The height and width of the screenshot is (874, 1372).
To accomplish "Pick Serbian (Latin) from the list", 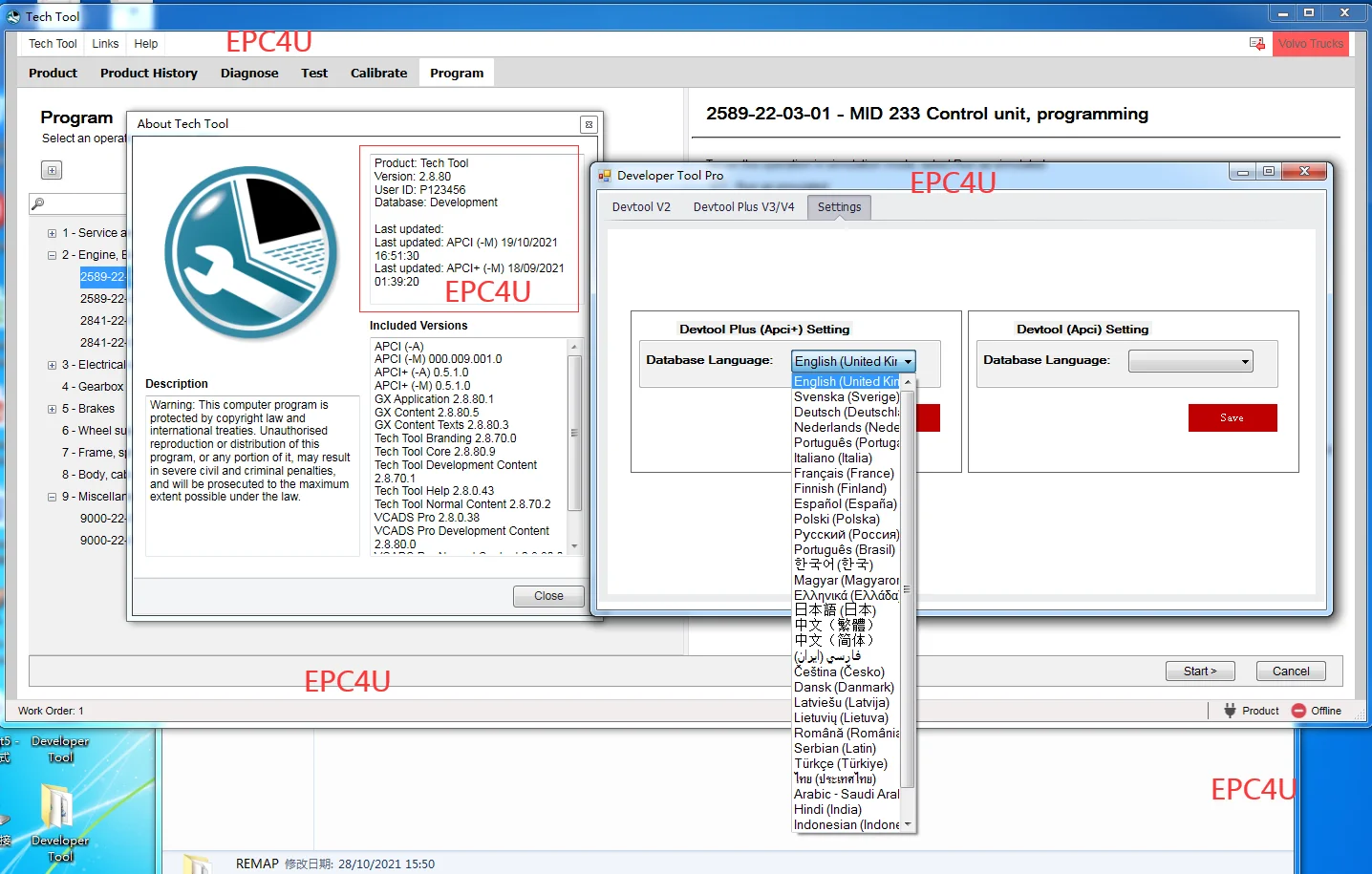I will (847, 749).
